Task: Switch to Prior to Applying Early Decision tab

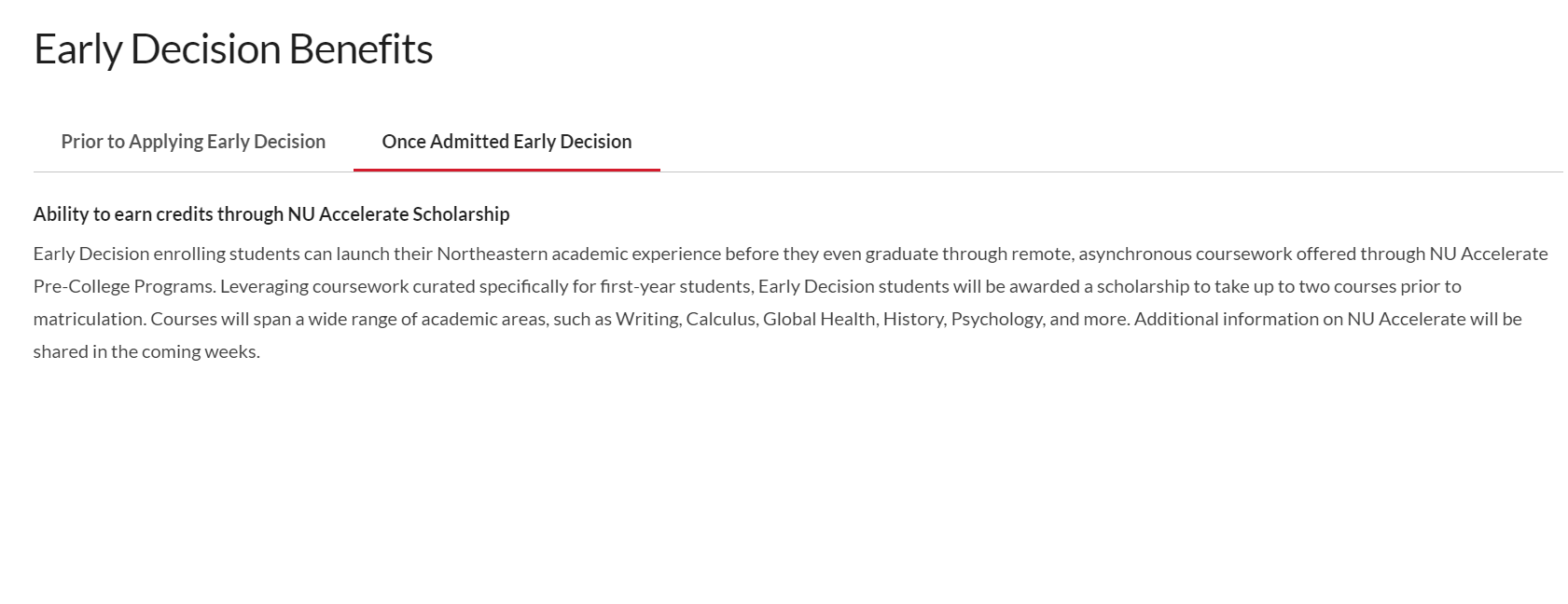Action: coord(193,142)
